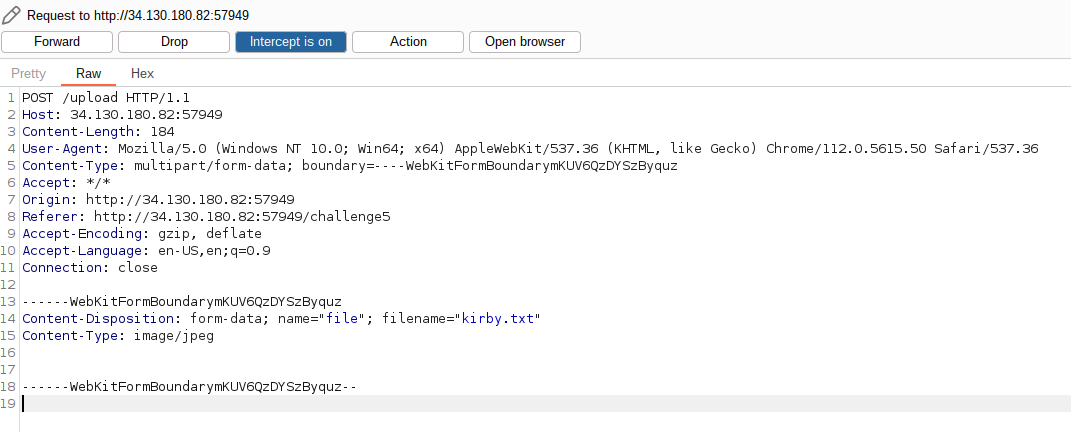The height and width of the screenshot is (432, 1071).
Task: Click the closing boundary on line 18
Action: point(189,387)
